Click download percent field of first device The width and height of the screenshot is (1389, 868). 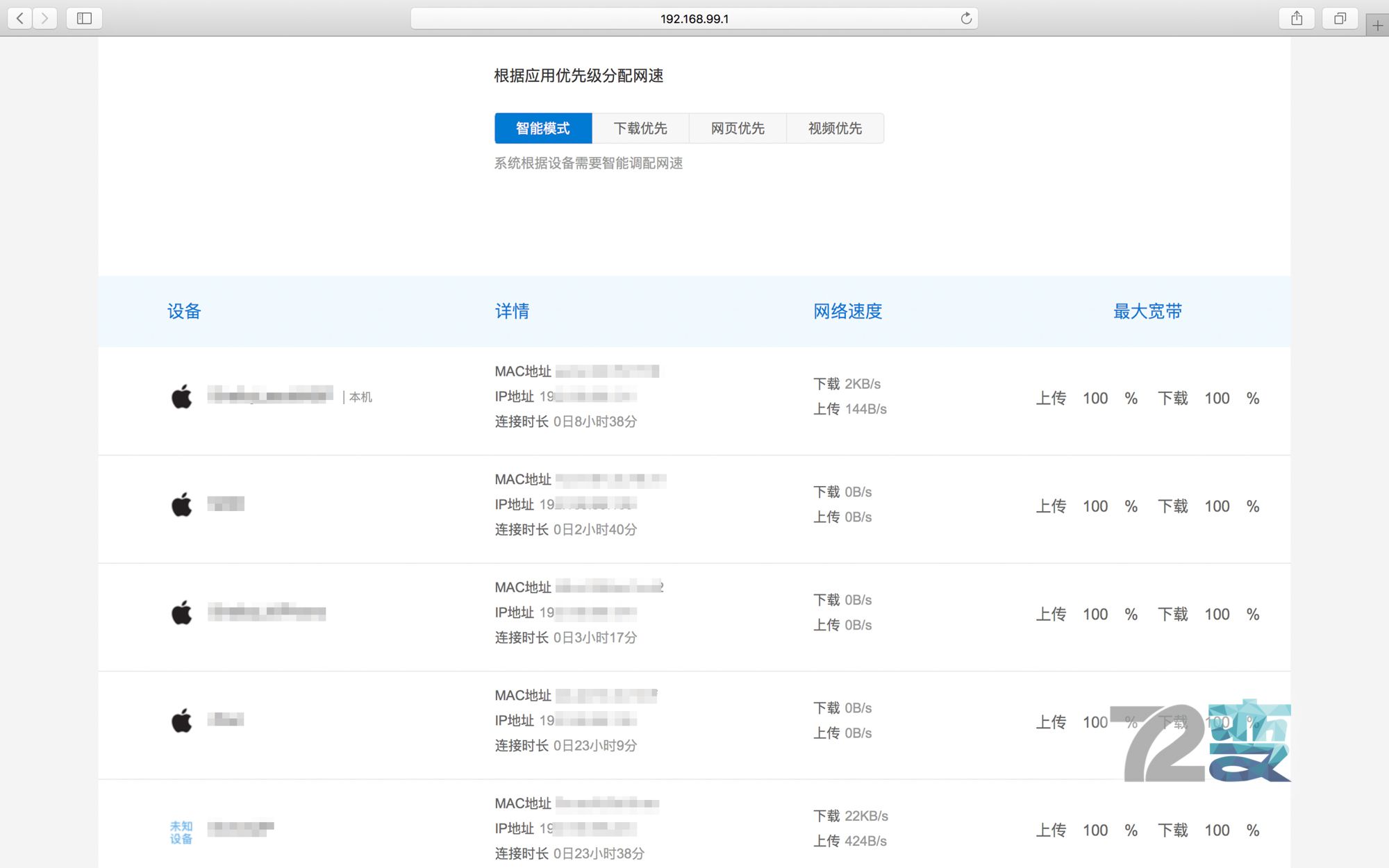1217,399
